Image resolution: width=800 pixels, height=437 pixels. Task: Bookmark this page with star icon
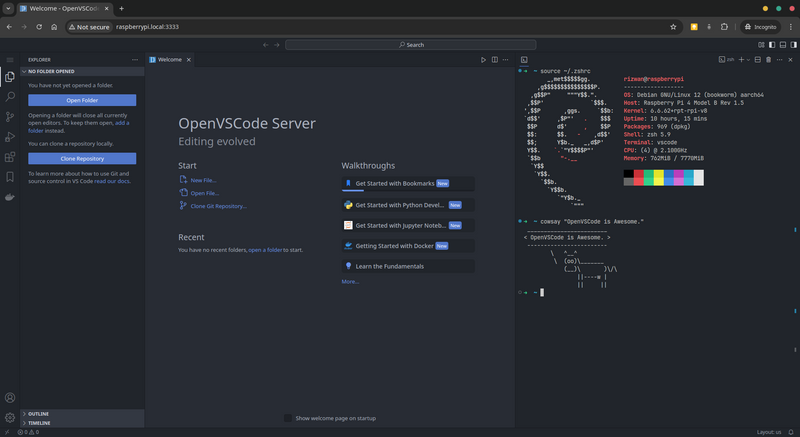[x=673, y=27]
